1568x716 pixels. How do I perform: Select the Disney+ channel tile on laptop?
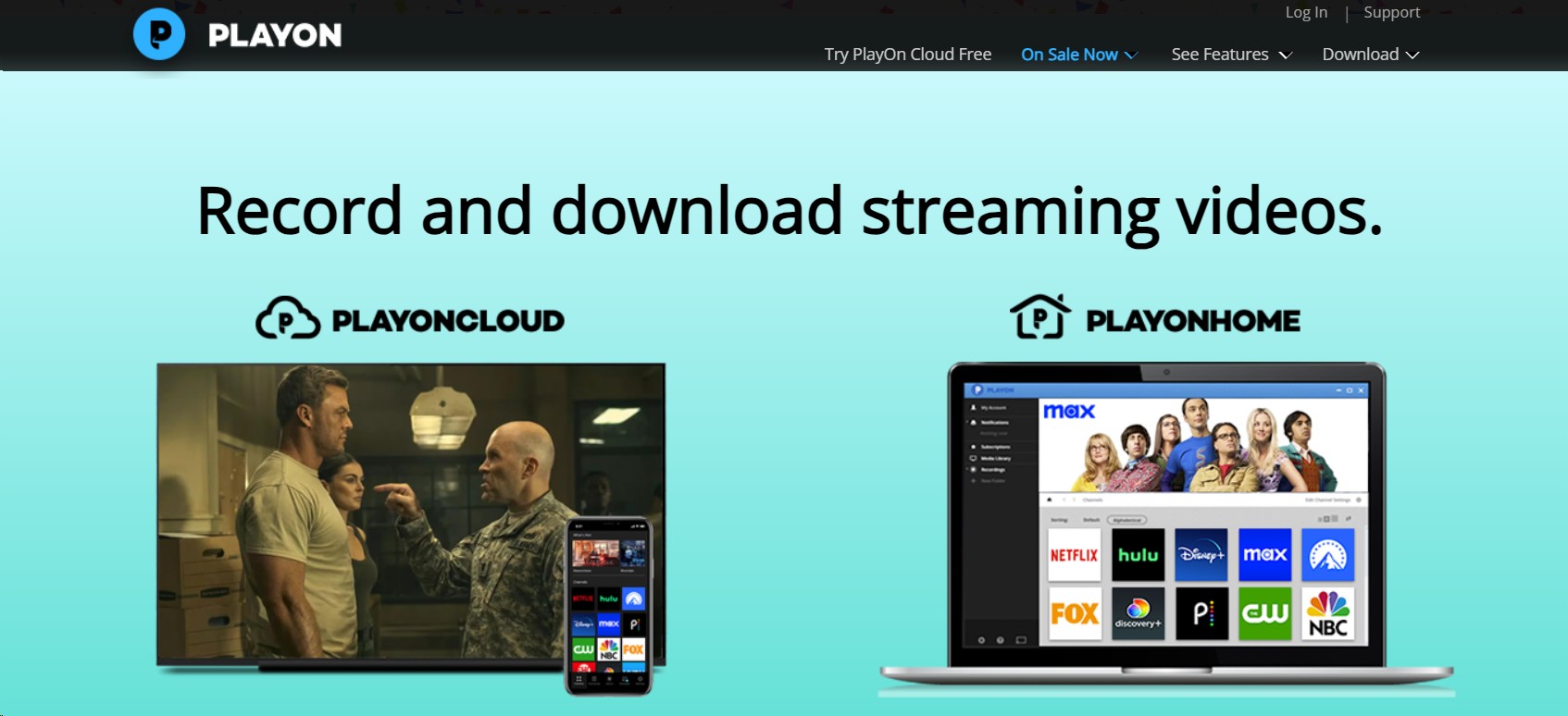pos(1201,555)
